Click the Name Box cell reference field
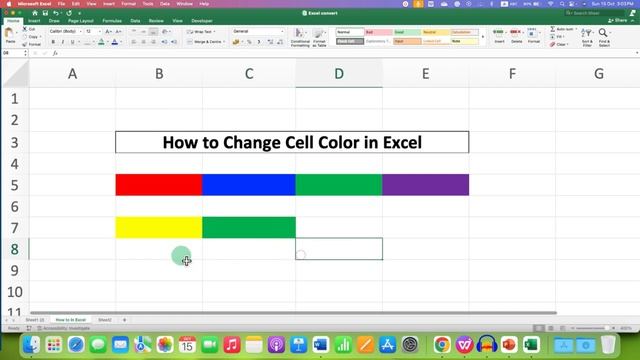Screen dimensions: 640x360 tap(14, 53)
